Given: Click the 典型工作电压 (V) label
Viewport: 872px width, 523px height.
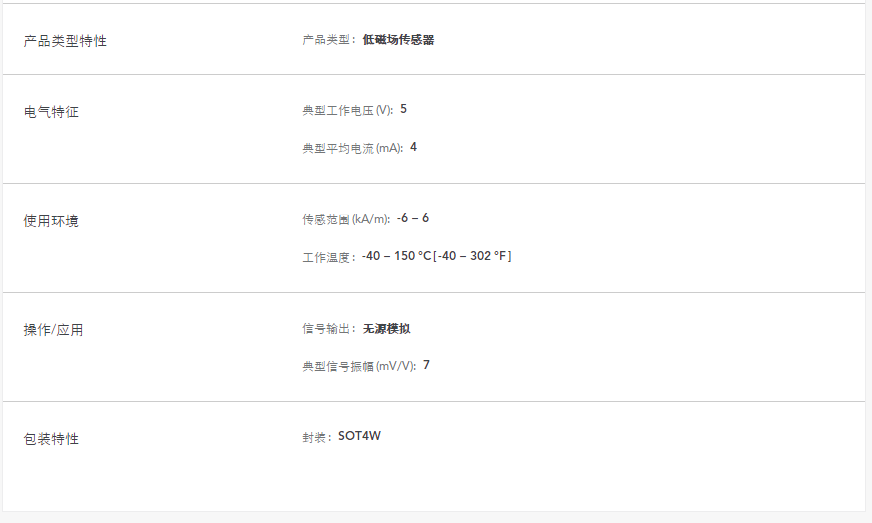Looking at the screenshot, I should coord(347,110).
